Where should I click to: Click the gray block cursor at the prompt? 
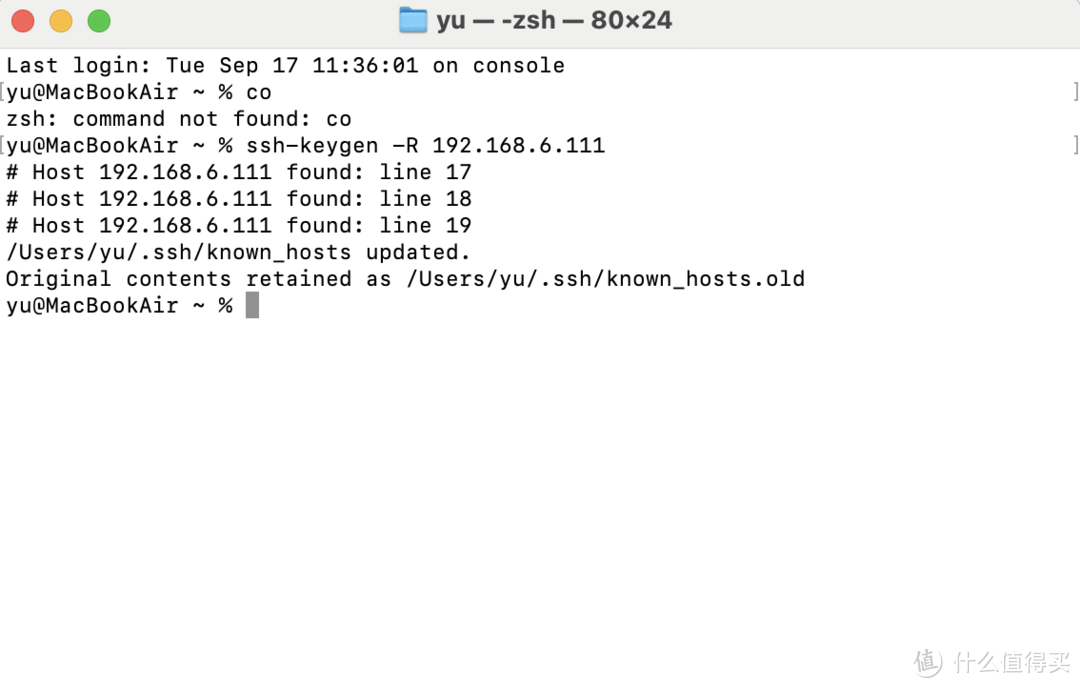[x=252, y=305]
